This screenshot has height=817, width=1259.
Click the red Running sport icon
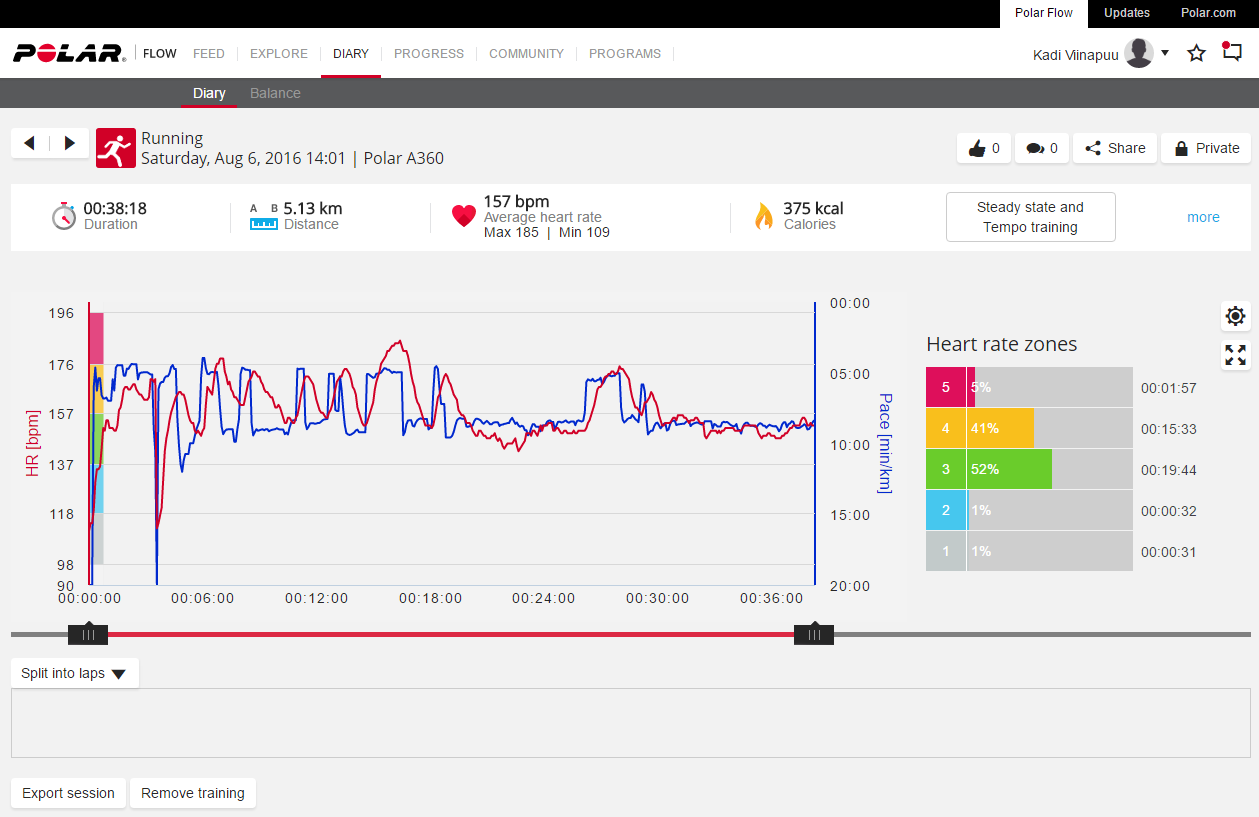click(115, 148)
